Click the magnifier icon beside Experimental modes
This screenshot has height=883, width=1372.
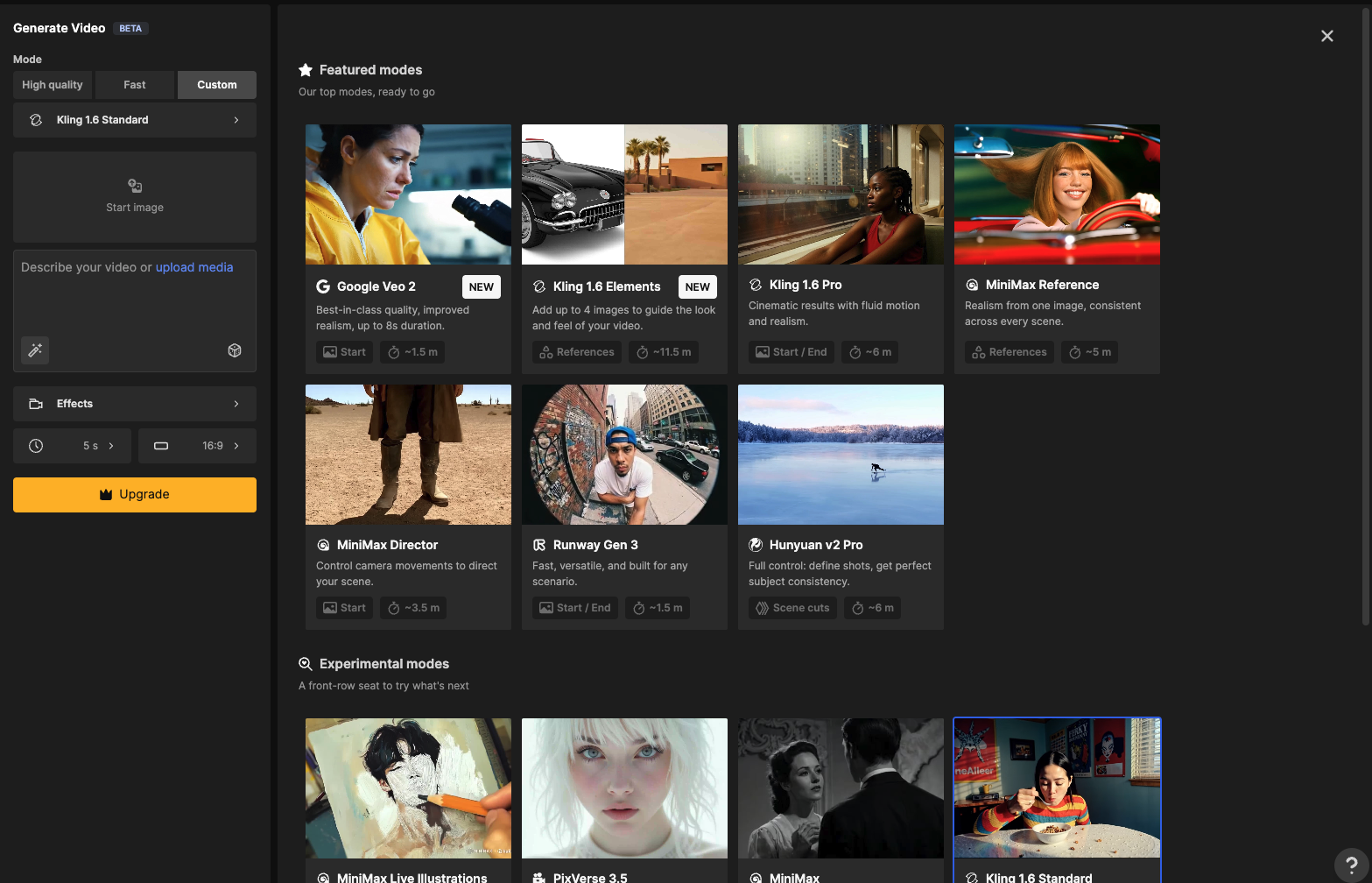pyautogui.click(x=306, y=664)
